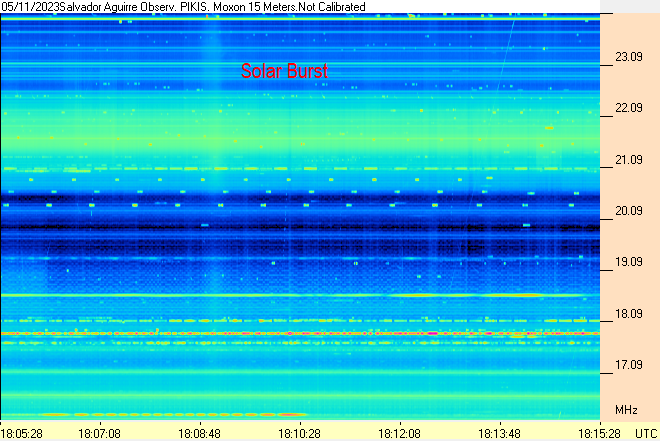Select the 18.09 frequency axis label
This screenshot has height=441, width=660.
coord(629,314)
